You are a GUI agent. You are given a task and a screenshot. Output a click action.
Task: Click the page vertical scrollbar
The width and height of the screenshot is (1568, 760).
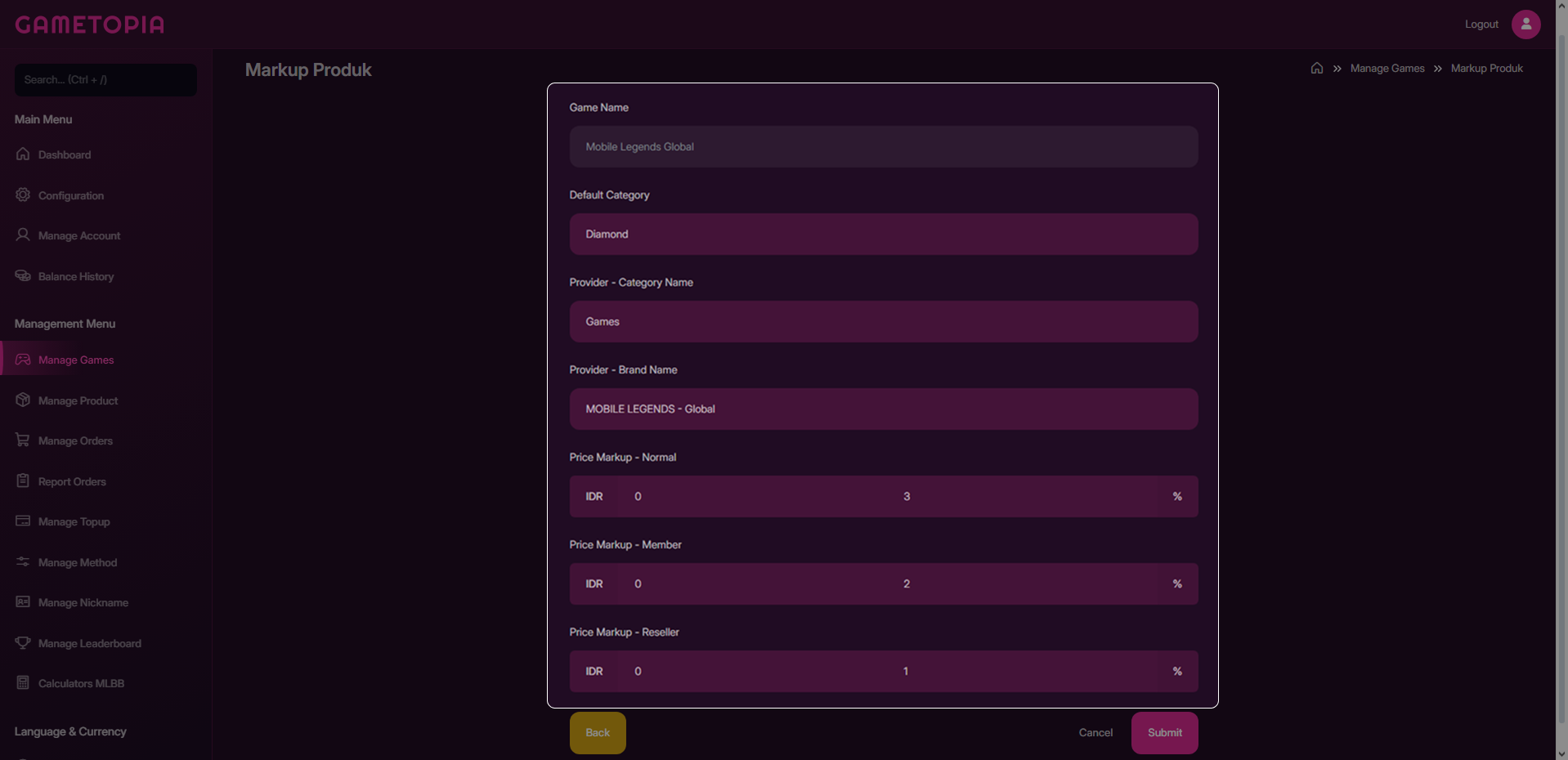tap(1561, 380)
